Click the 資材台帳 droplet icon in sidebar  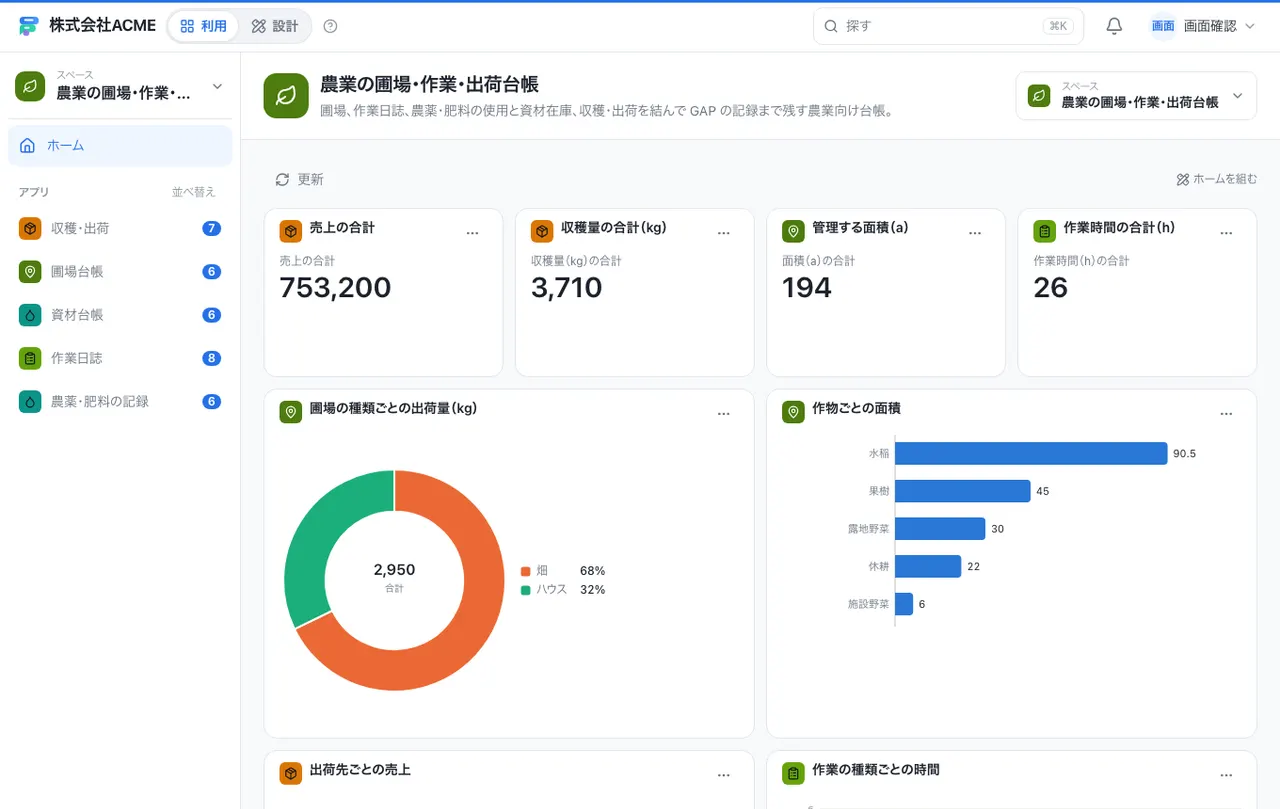click(30, 315)
